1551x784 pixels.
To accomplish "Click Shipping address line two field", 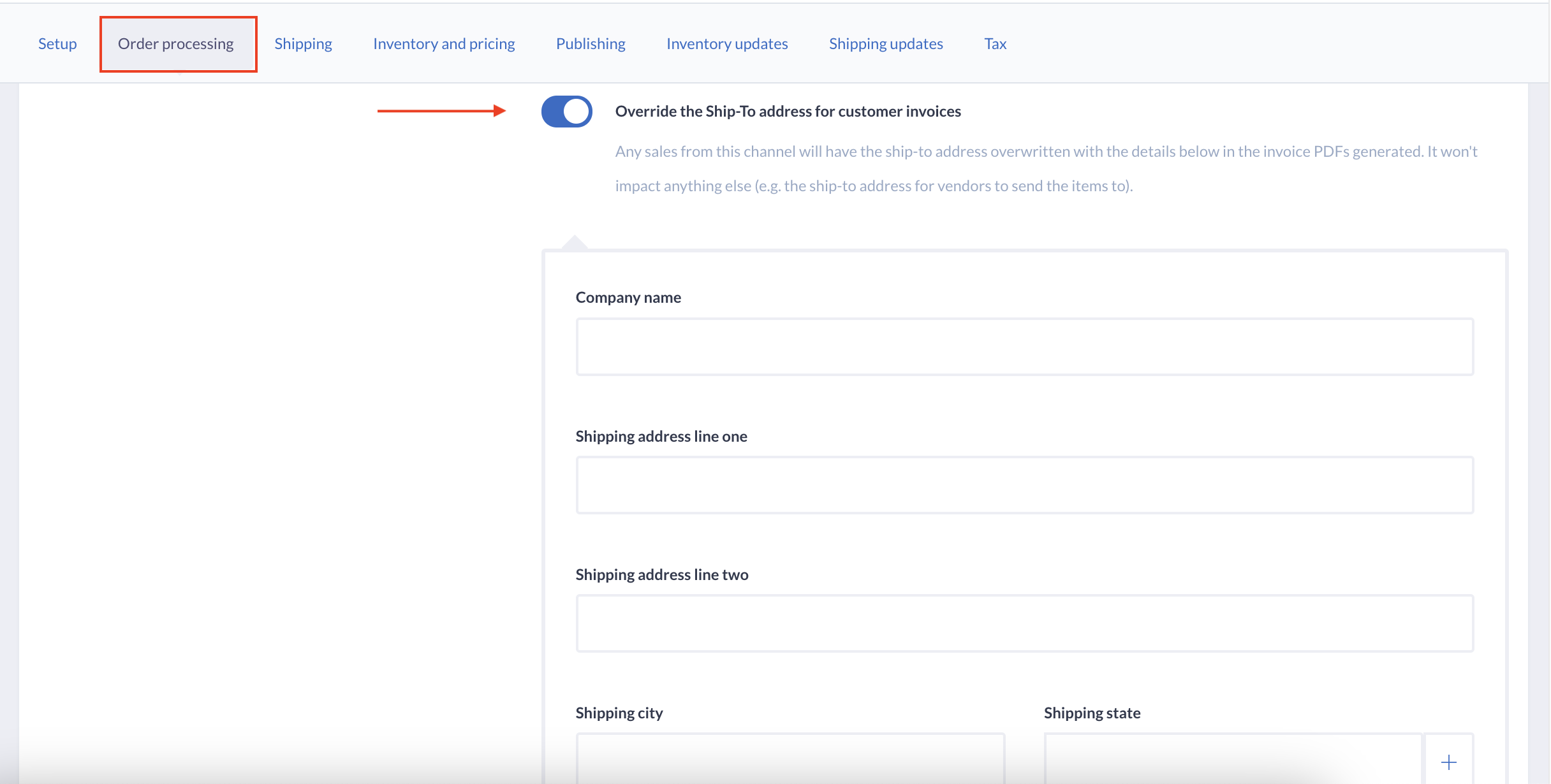I will (1025, 623).
